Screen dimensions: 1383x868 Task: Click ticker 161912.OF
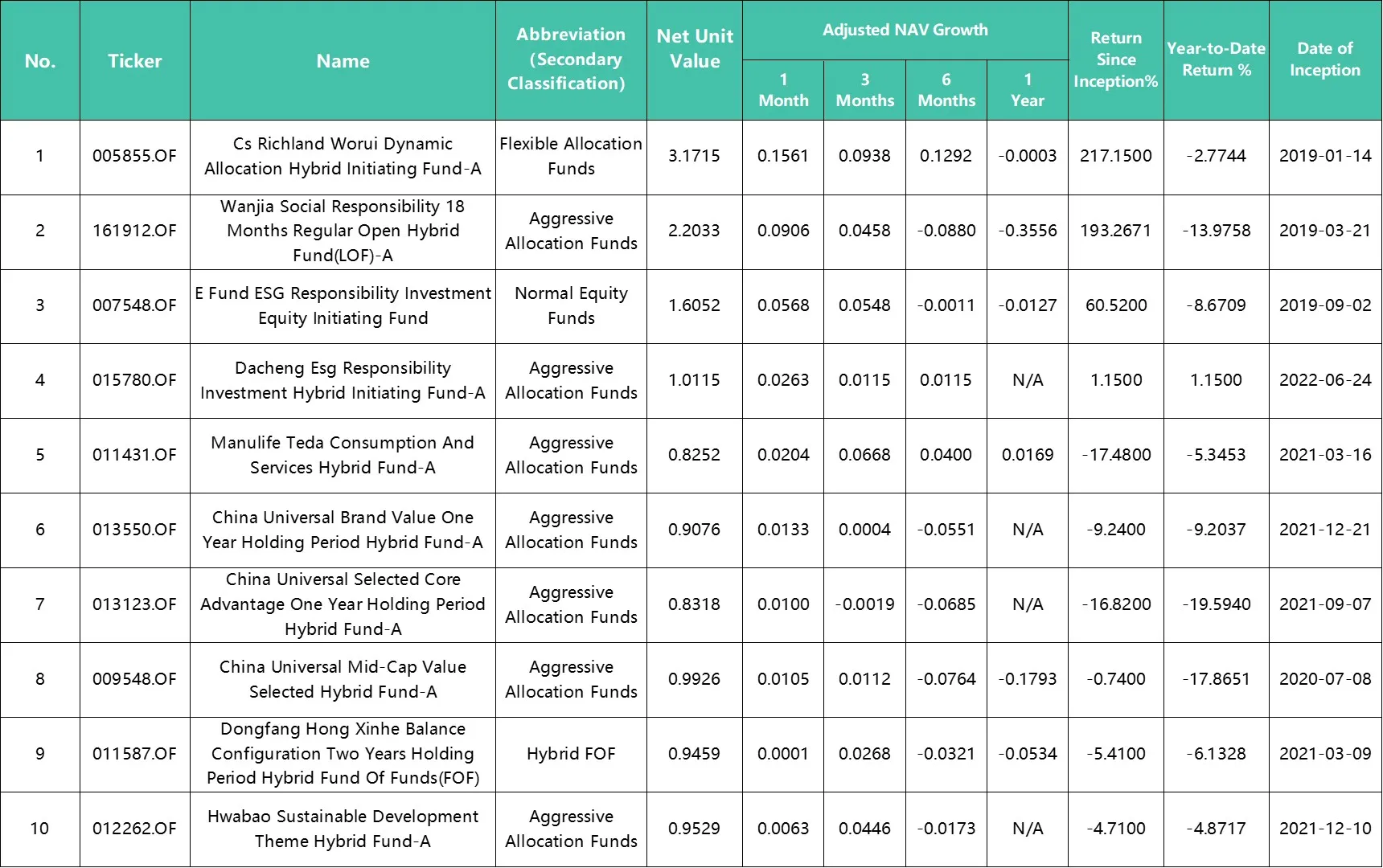click(x=134, y=231)
